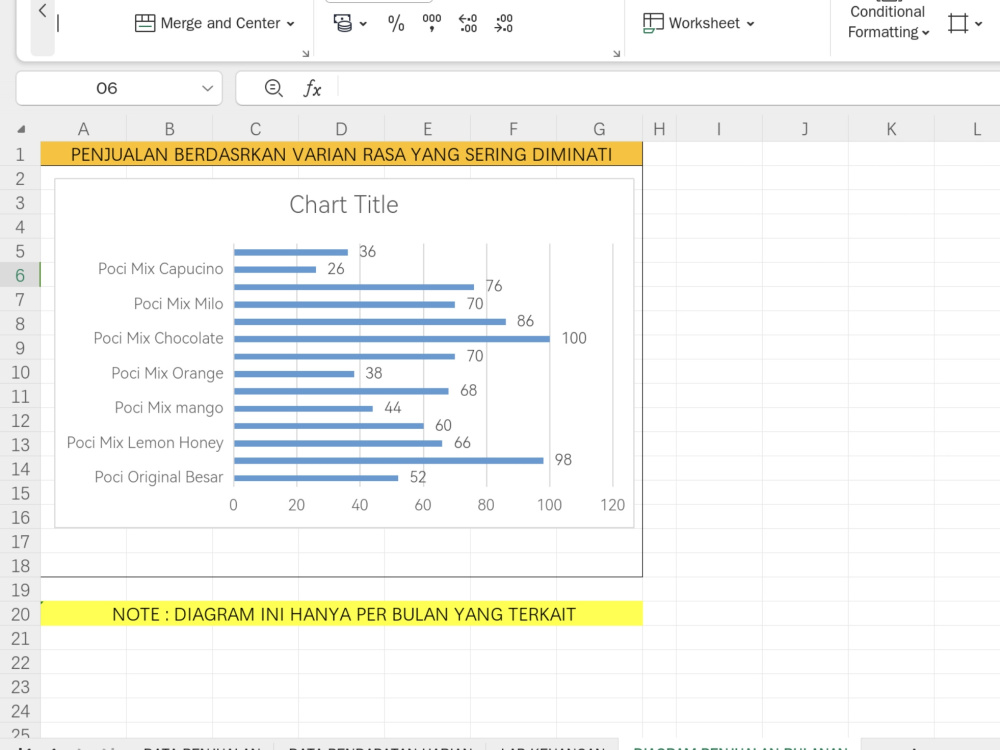Click data label 86 in chart
1000x750 pixels.
click(x=526, y=321)
